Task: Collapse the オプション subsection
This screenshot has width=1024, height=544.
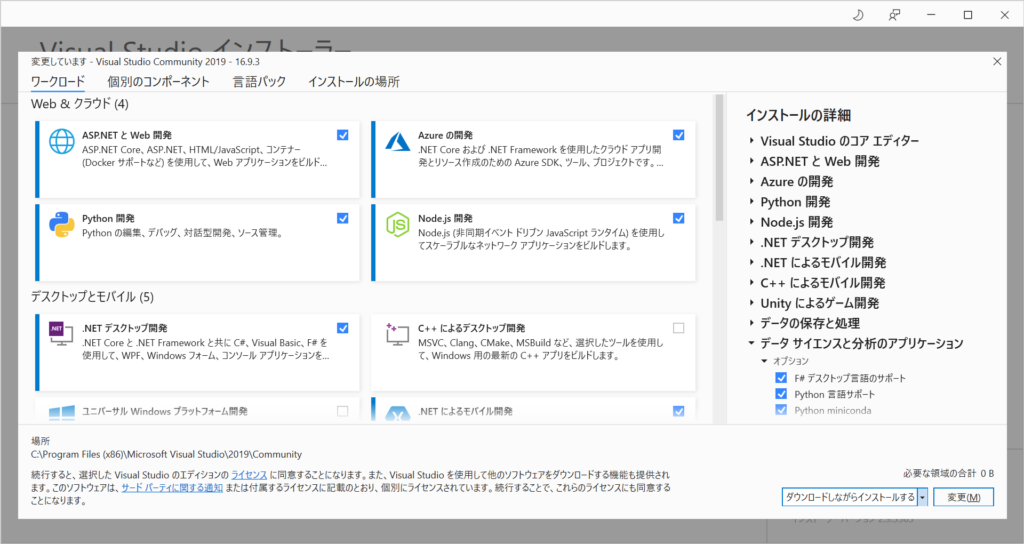Action: [x=764, y=360]
